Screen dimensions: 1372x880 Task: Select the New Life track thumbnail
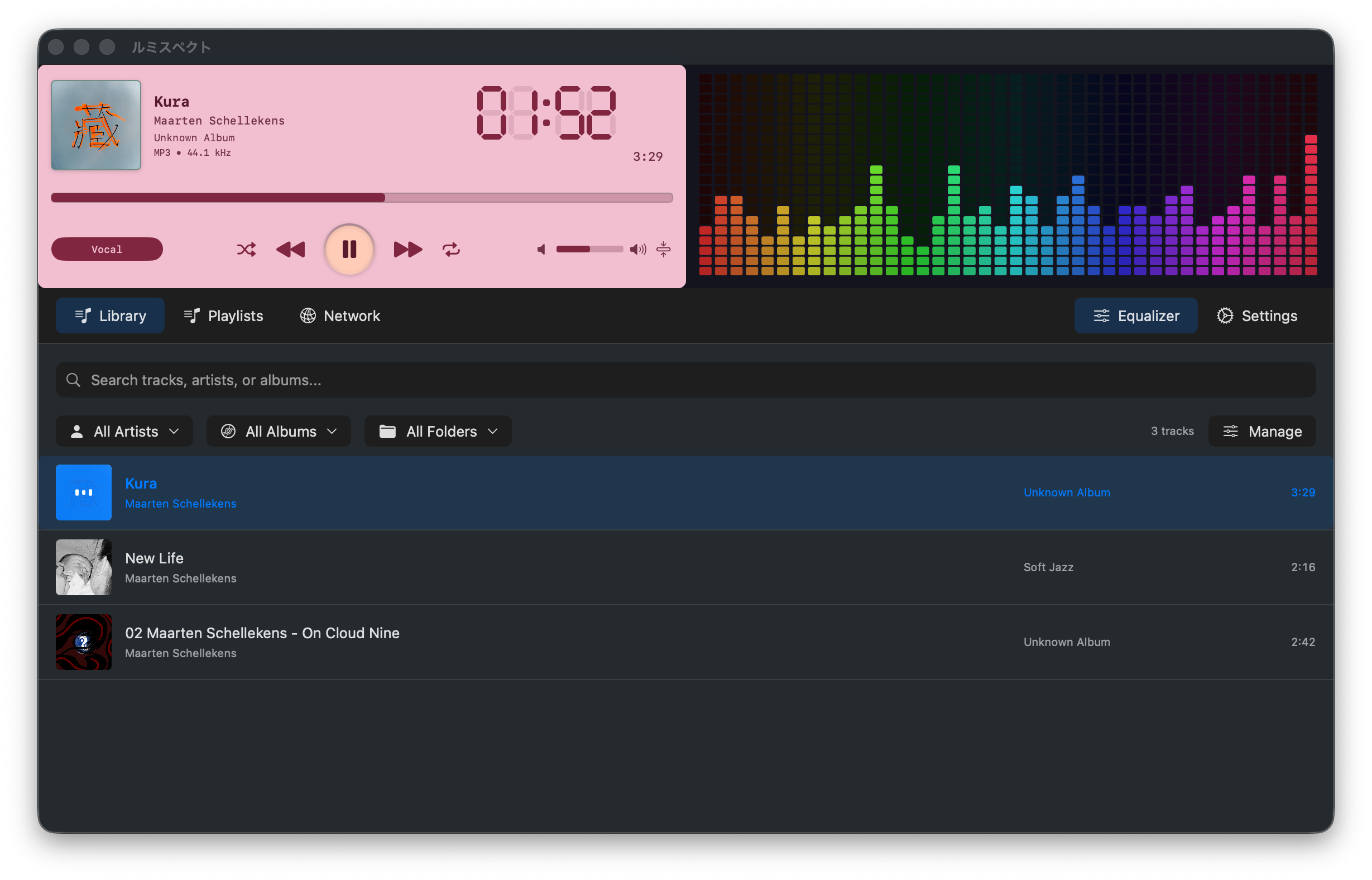pos(83,567)
